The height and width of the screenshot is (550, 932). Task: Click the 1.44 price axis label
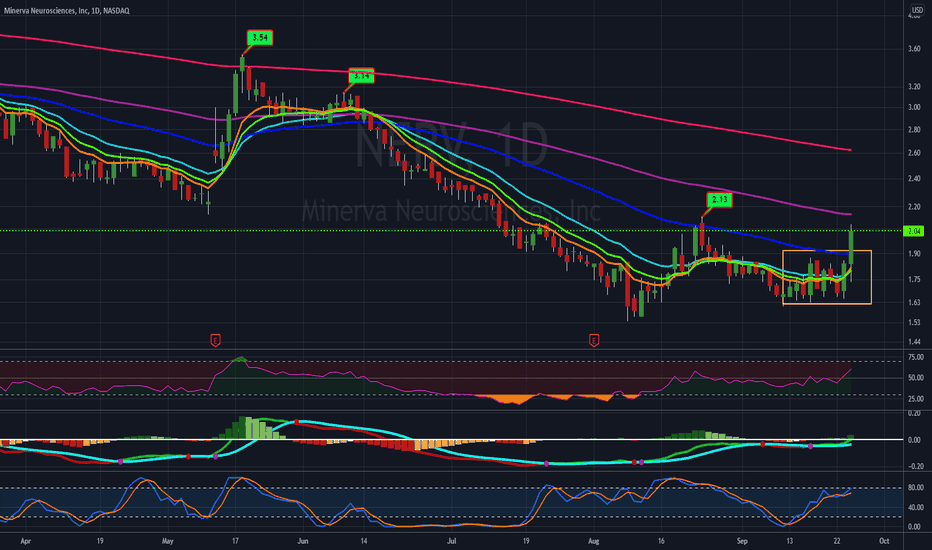(914, 342)
